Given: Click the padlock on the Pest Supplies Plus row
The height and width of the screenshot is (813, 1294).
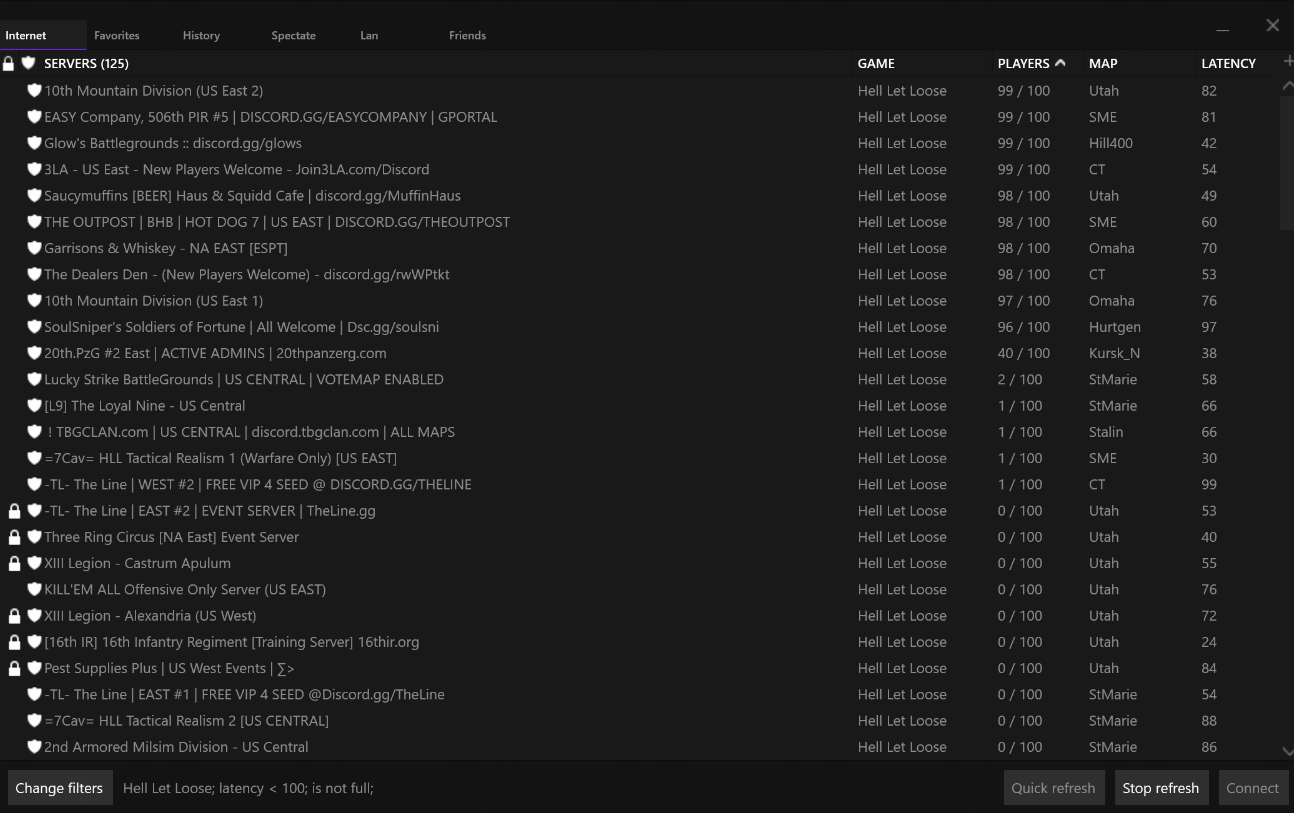Looking at the screenshot, I should pos(15,669).
